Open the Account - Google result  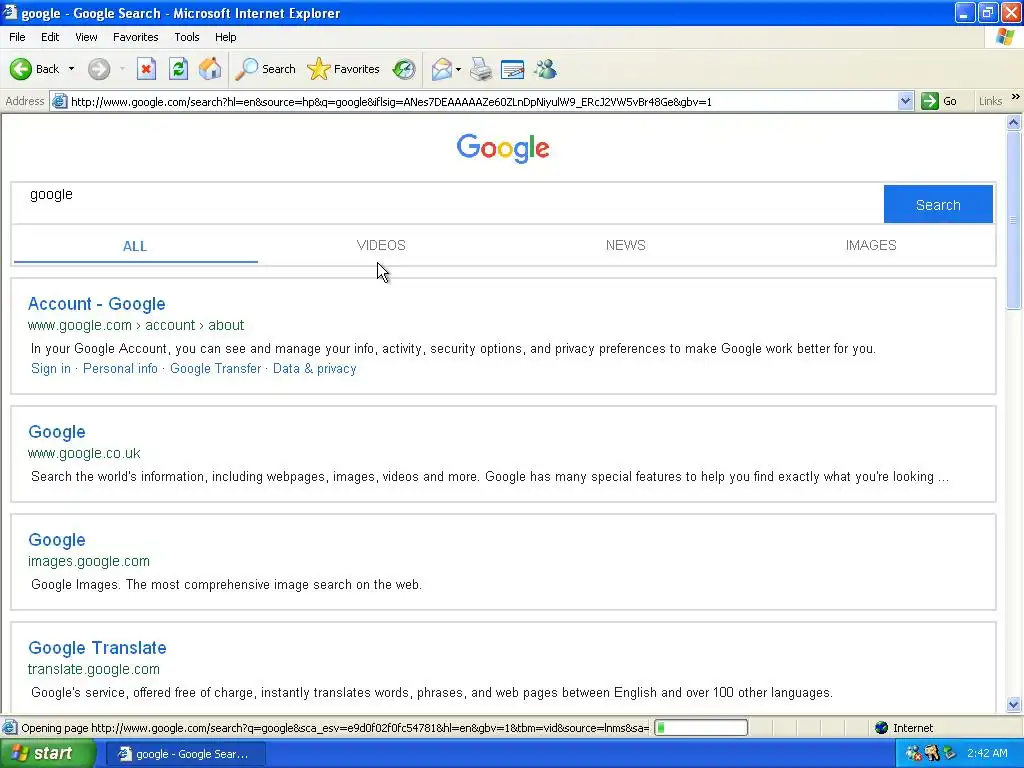coord(97,304)
